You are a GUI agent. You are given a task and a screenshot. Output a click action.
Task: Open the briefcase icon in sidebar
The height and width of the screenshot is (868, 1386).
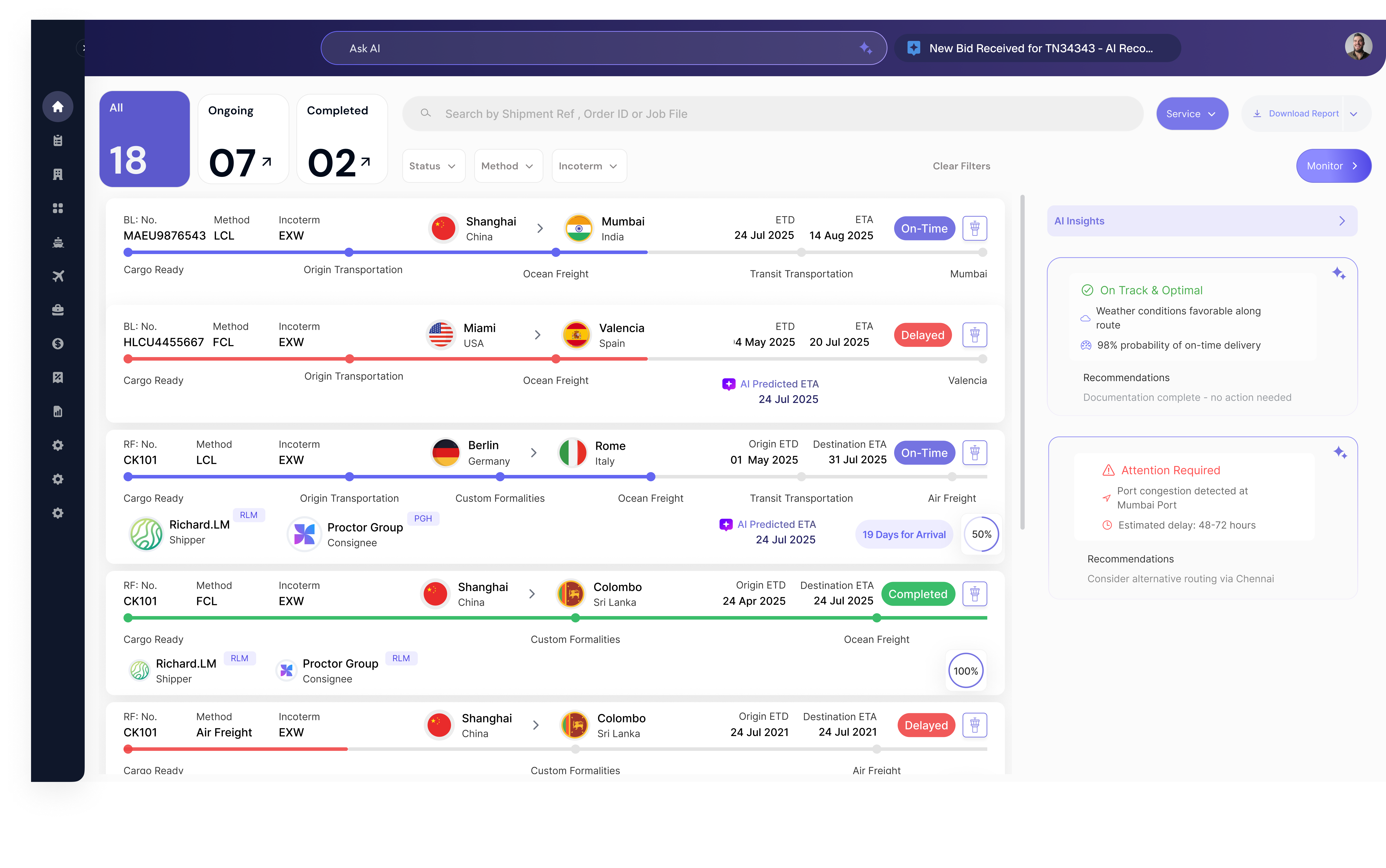click(57, 310)
